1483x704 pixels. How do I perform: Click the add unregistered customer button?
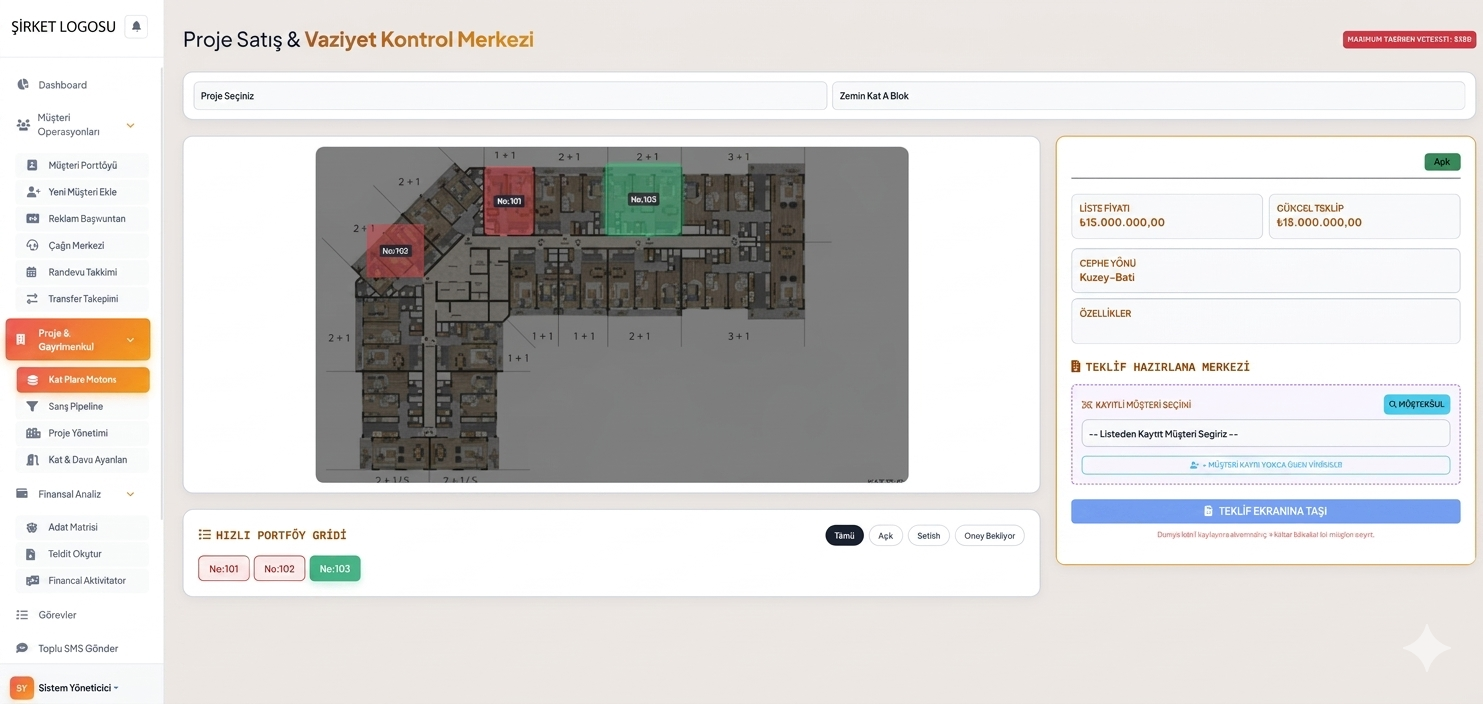[x=1265, y=465]
